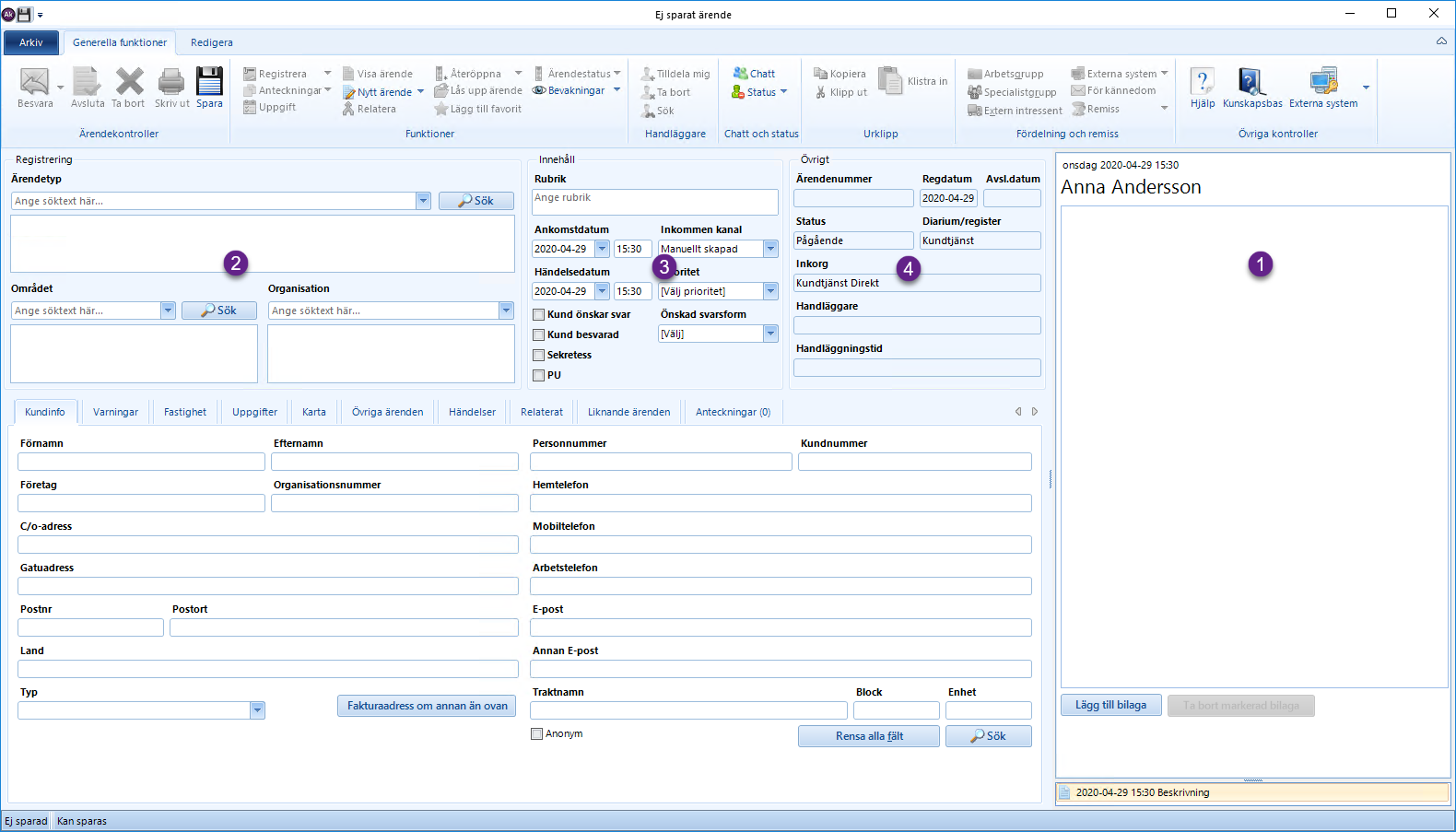Image resolution: width=1456 pixels, height=832 pixels.
Task: Open Inkommen kanal dropdown
Action: (770, 249)
